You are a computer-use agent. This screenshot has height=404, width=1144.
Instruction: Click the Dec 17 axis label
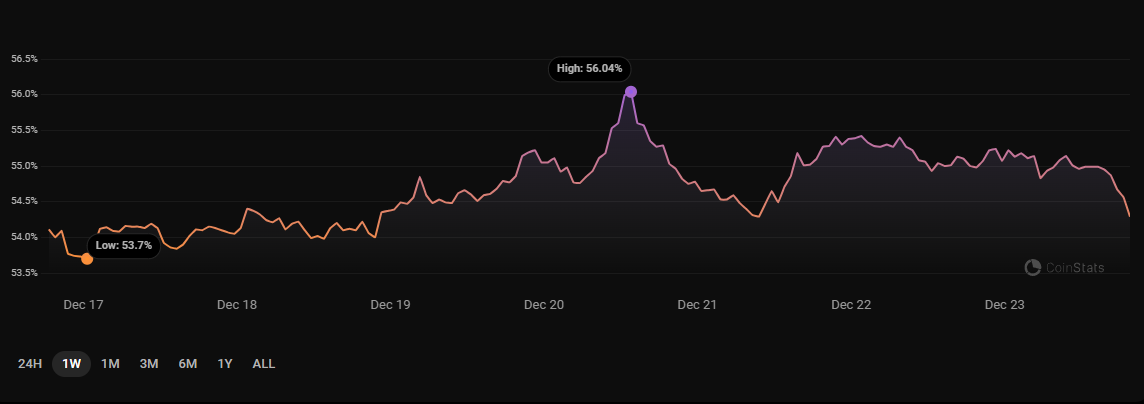[83, 305]
